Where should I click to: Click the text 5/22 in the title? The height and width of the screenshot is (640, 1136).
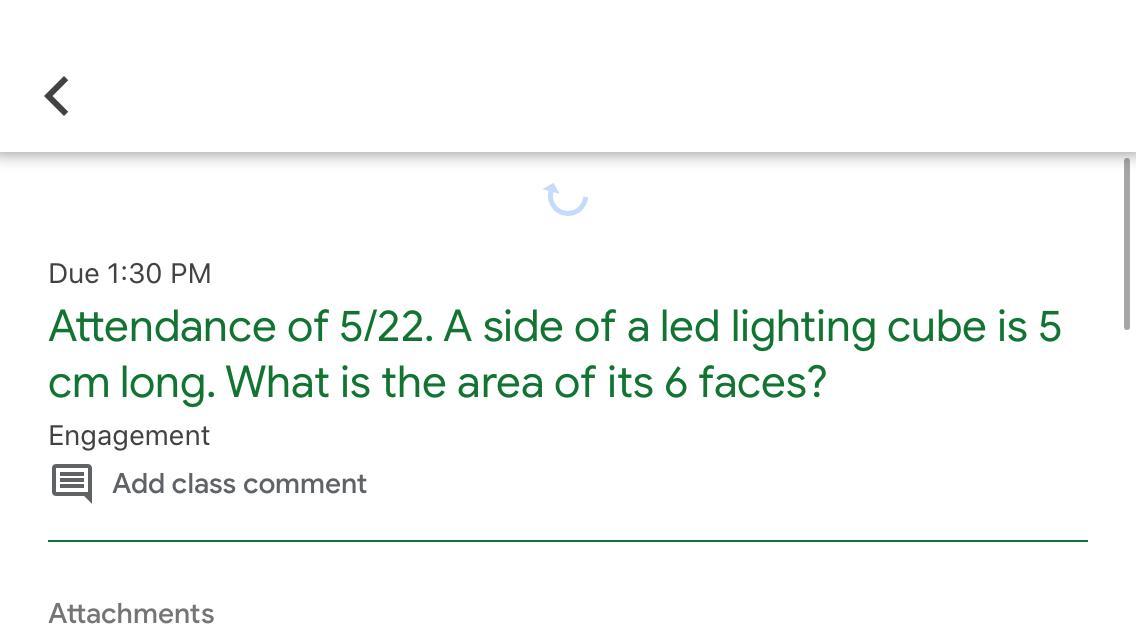point(386,327)
